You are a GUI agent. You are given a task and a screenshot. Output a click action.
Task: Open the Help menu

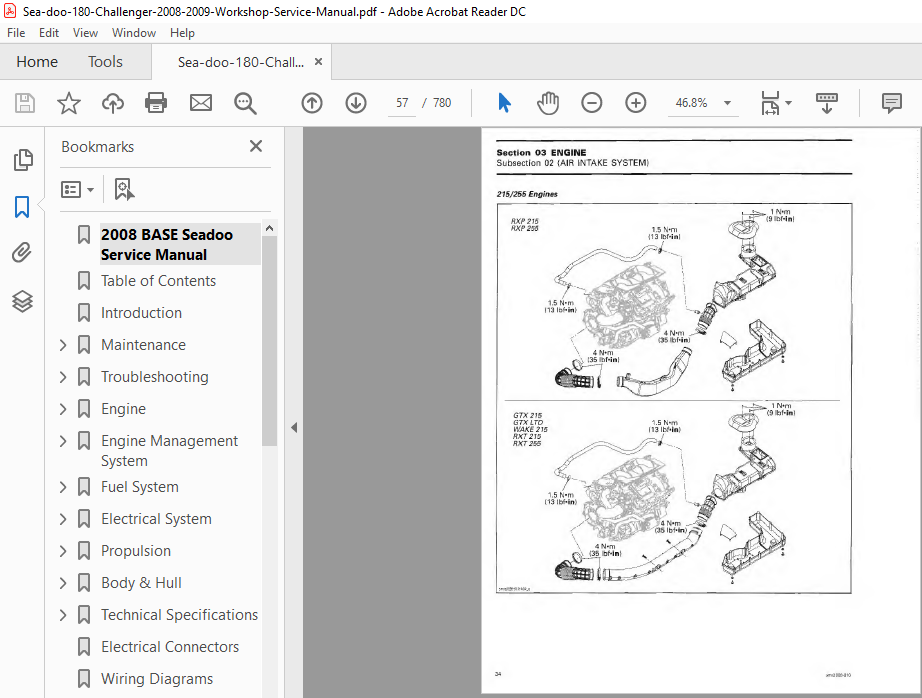tap(182, 33)
